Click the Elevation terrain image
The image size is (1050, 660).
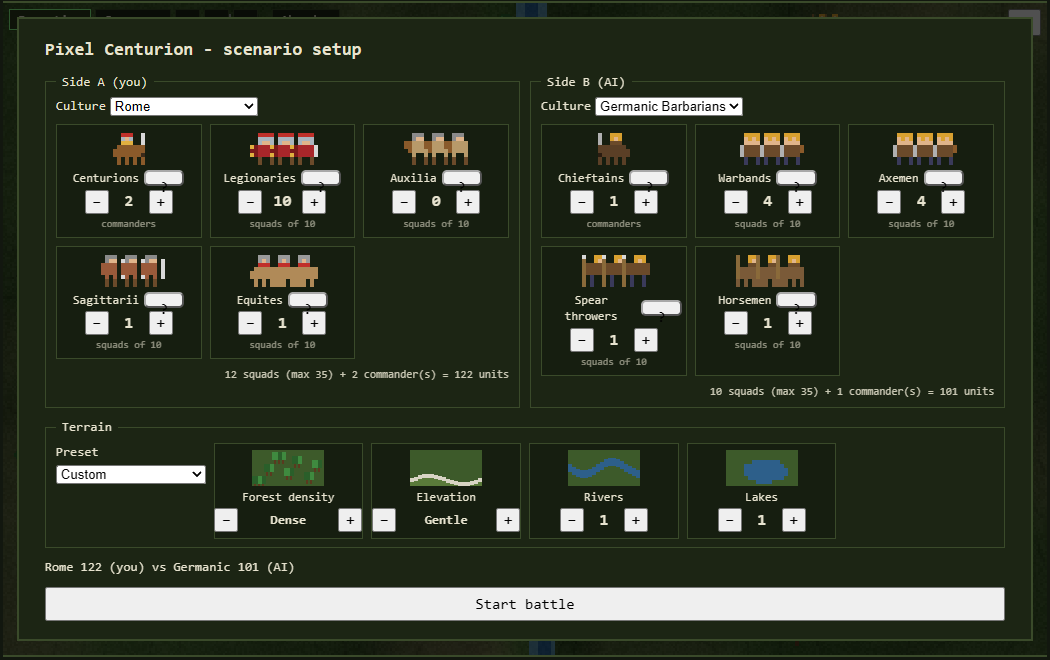[x=446, y=468]
